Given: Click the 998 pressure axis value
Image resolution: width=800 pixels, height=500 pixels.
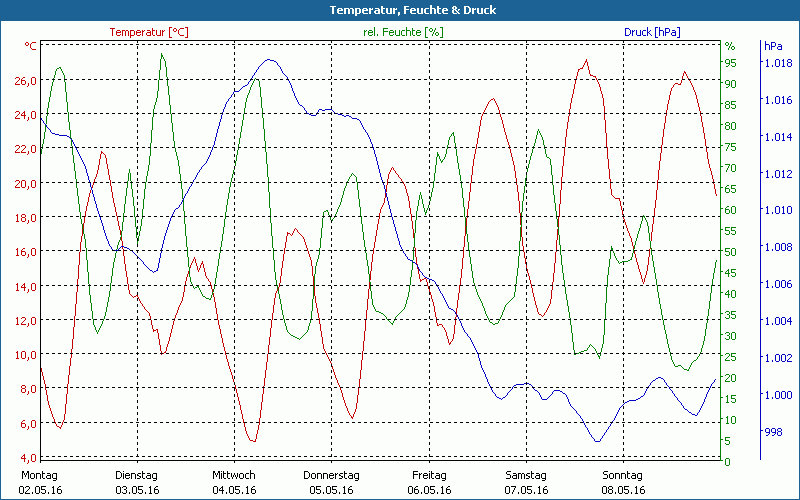Looking at the screenshot, I should (x=773, y=432).
